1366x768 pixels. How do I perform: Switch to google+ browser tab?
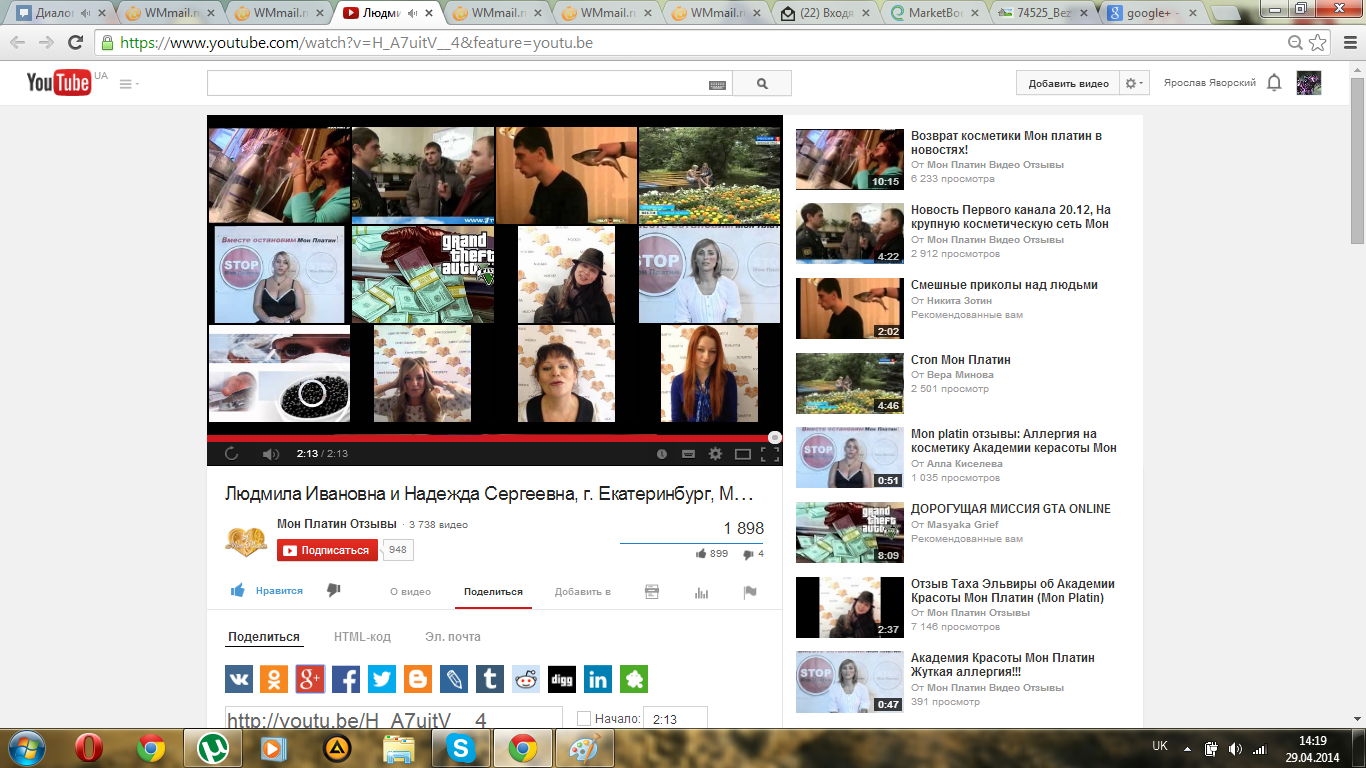point(1152,14)
